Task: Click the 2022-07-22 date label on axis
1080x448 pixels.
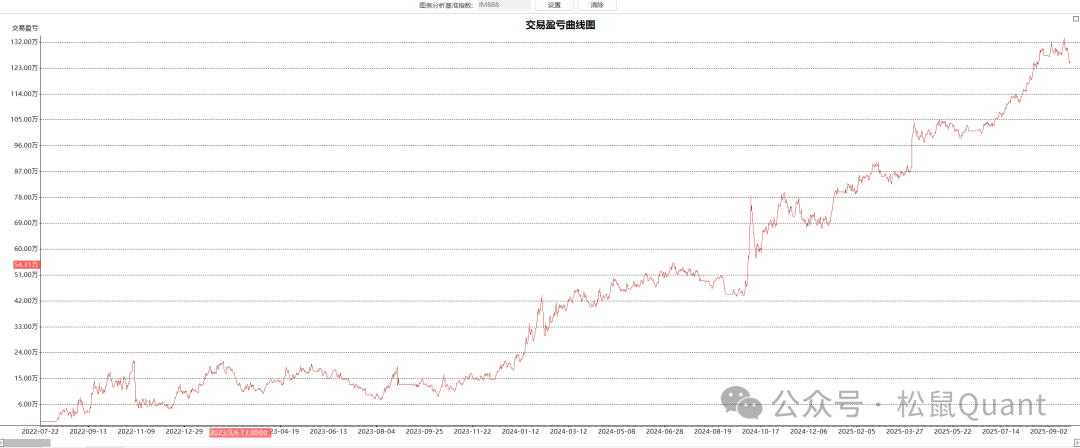Action: coord(40,432)
